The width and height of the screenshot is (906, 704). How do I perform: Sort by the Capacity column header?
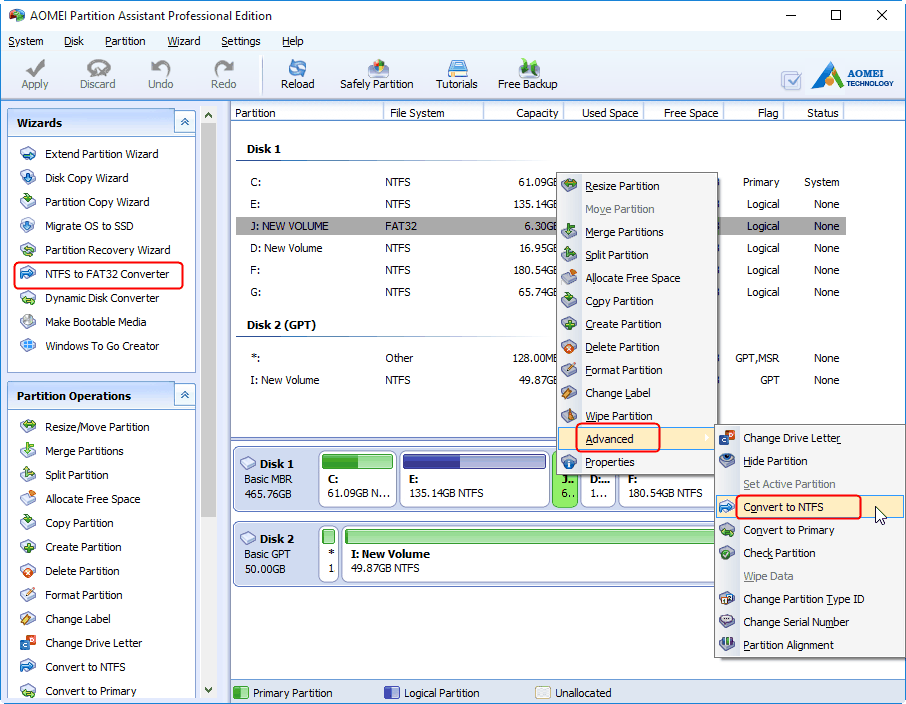(523, 113)
